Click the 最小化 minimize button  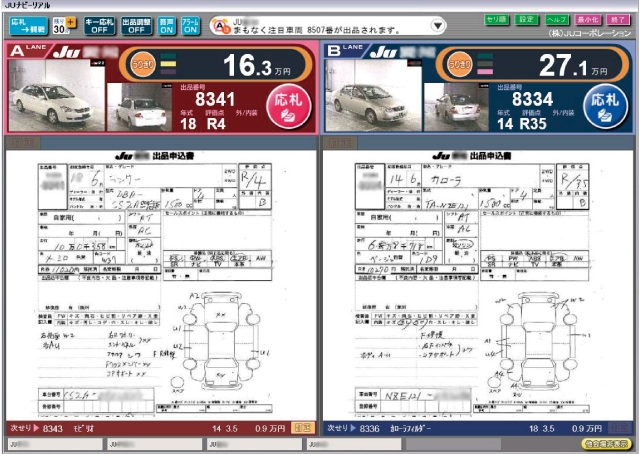[x=587, y=19]
